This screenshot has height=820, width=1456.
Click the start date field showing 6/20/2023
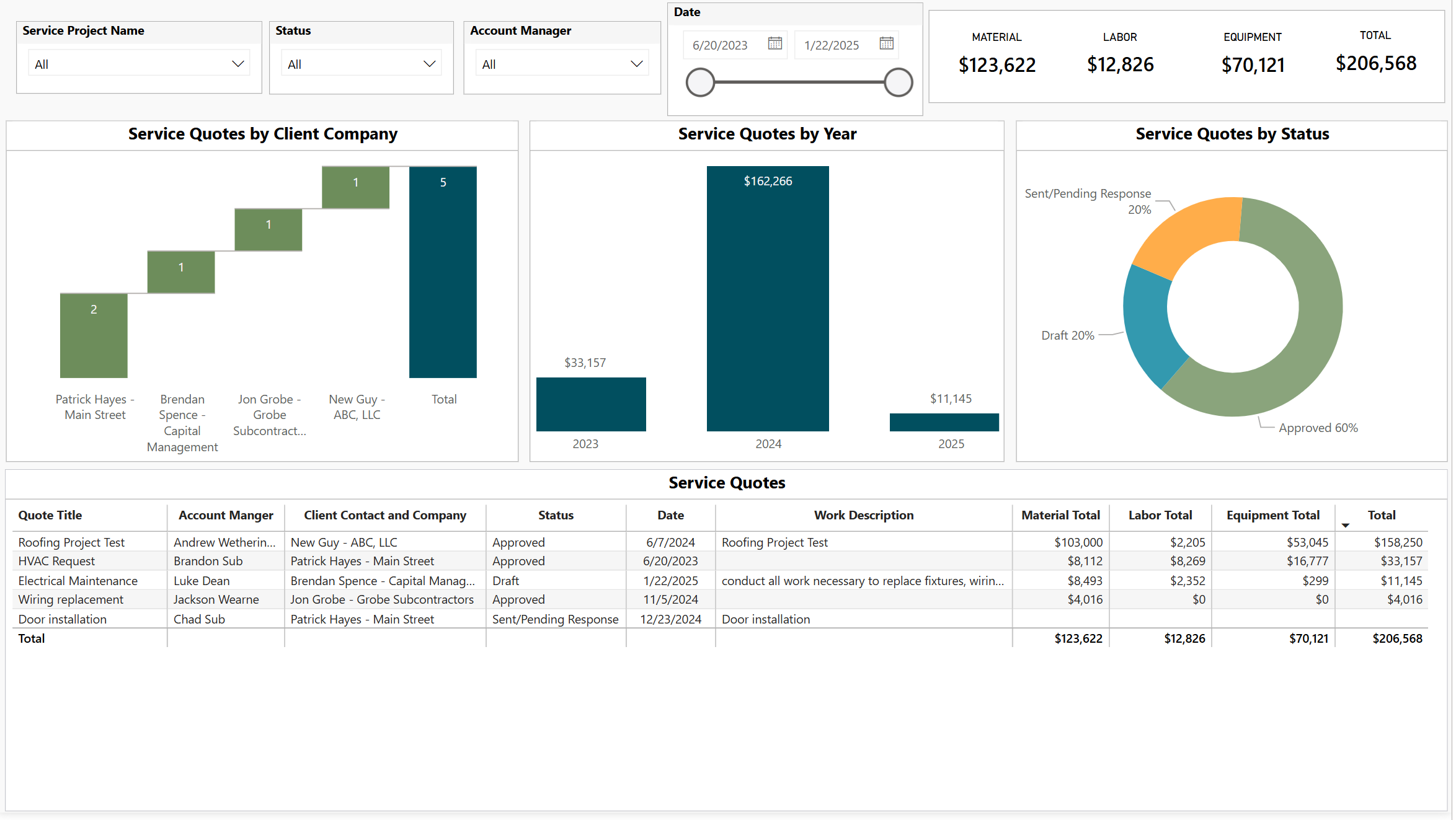click(x=721, y=45)
